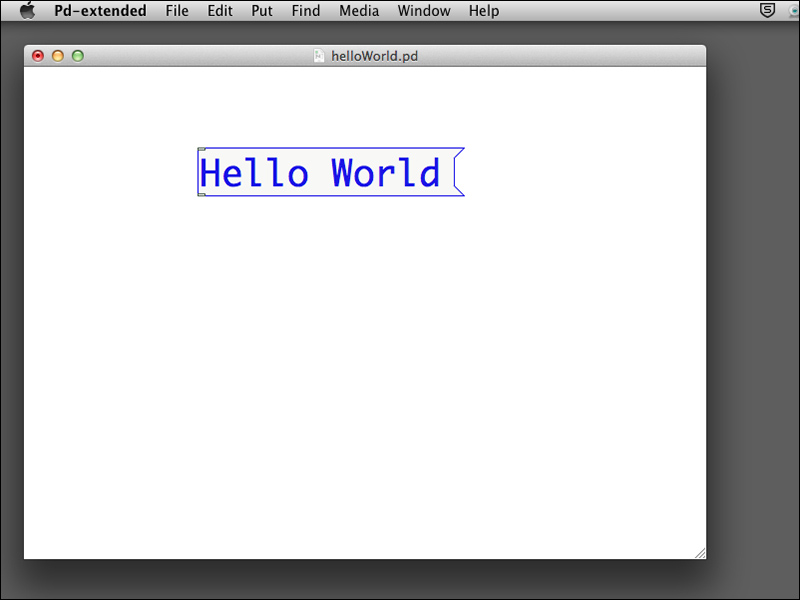This screenshot has height=600, width=800.
Task: Minimize the helloWorld.pd window
Action: pyautogui.click(x=58, y=56)
